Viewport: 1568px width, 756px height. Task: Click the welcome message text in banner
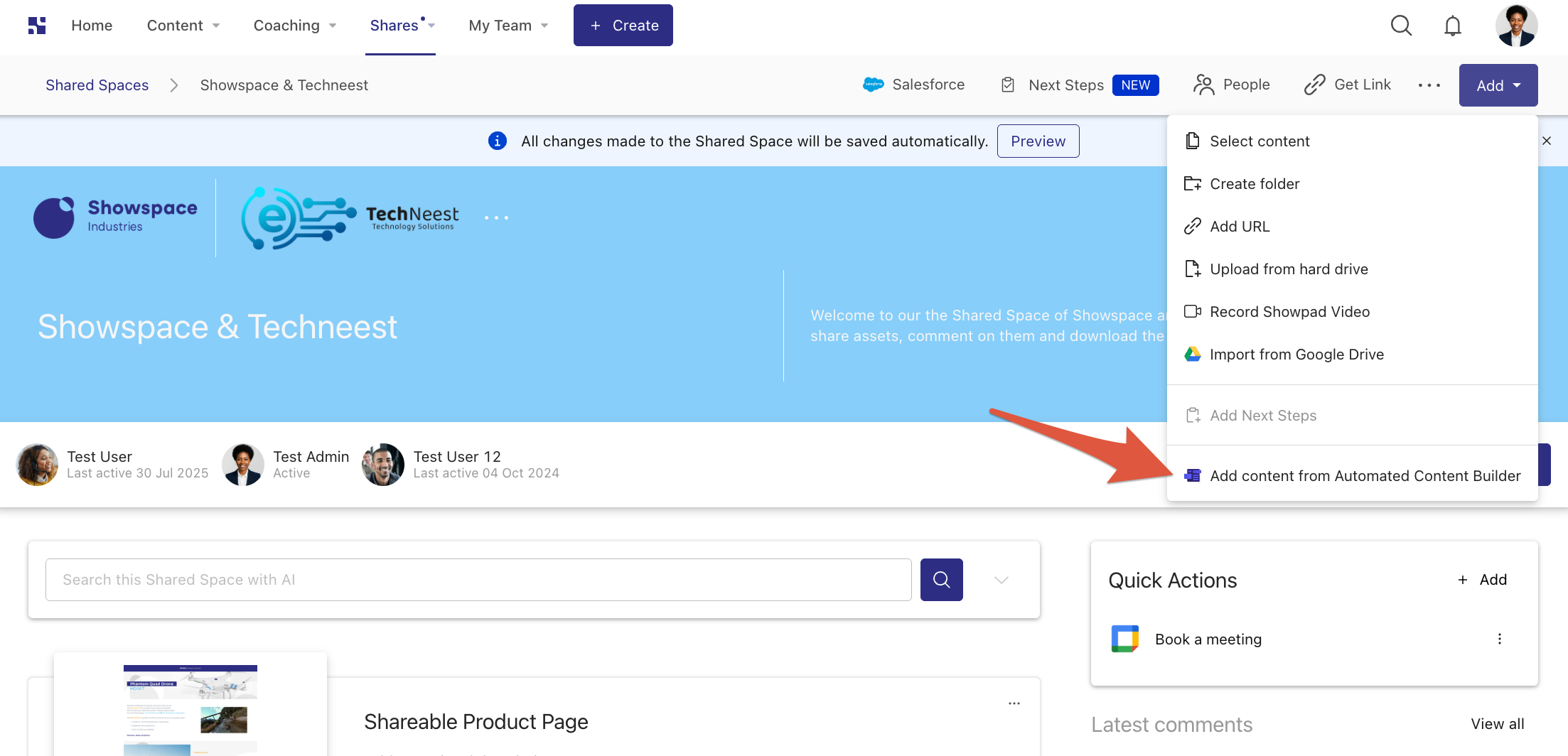[988, 325]
